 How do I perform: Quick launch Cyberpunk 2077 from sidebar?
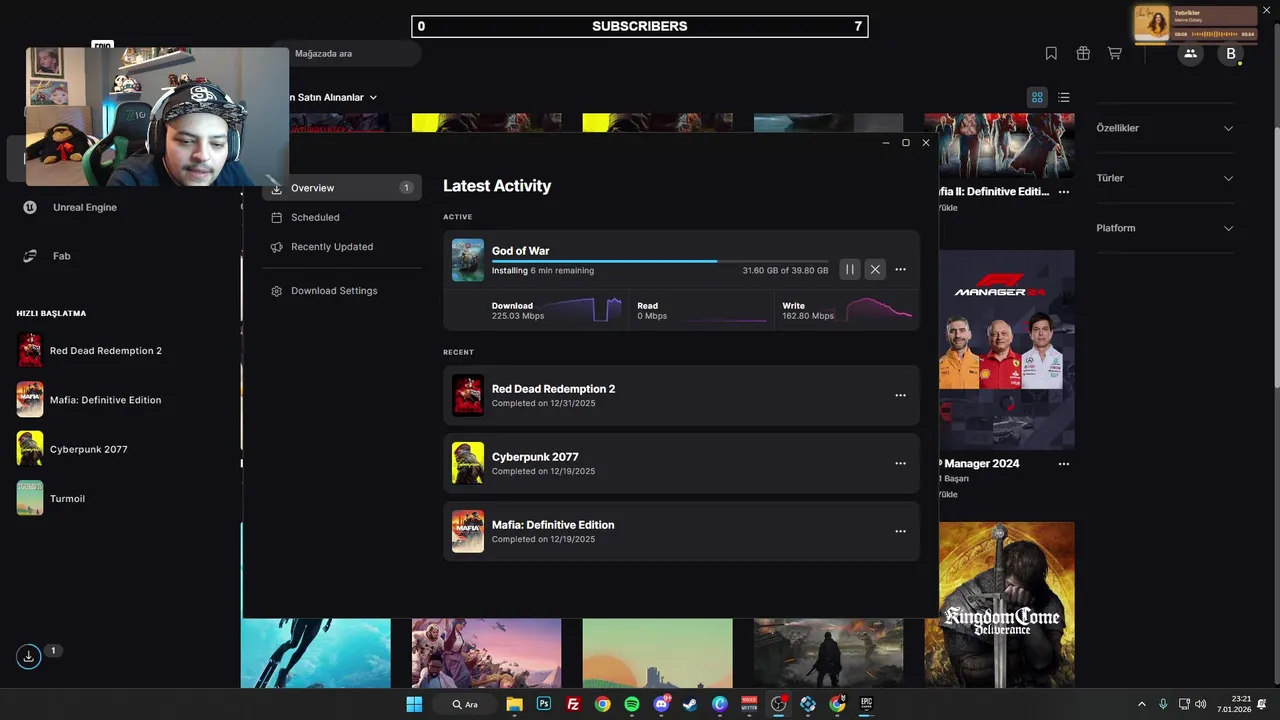click(x=90, y=449)
